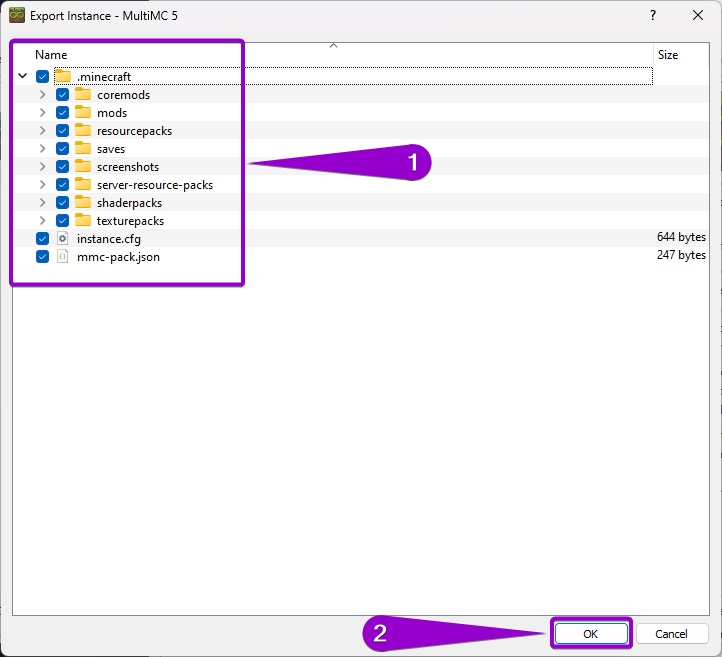Select the shaderpacks row label
722x657 pixels.
pos(129,203)
